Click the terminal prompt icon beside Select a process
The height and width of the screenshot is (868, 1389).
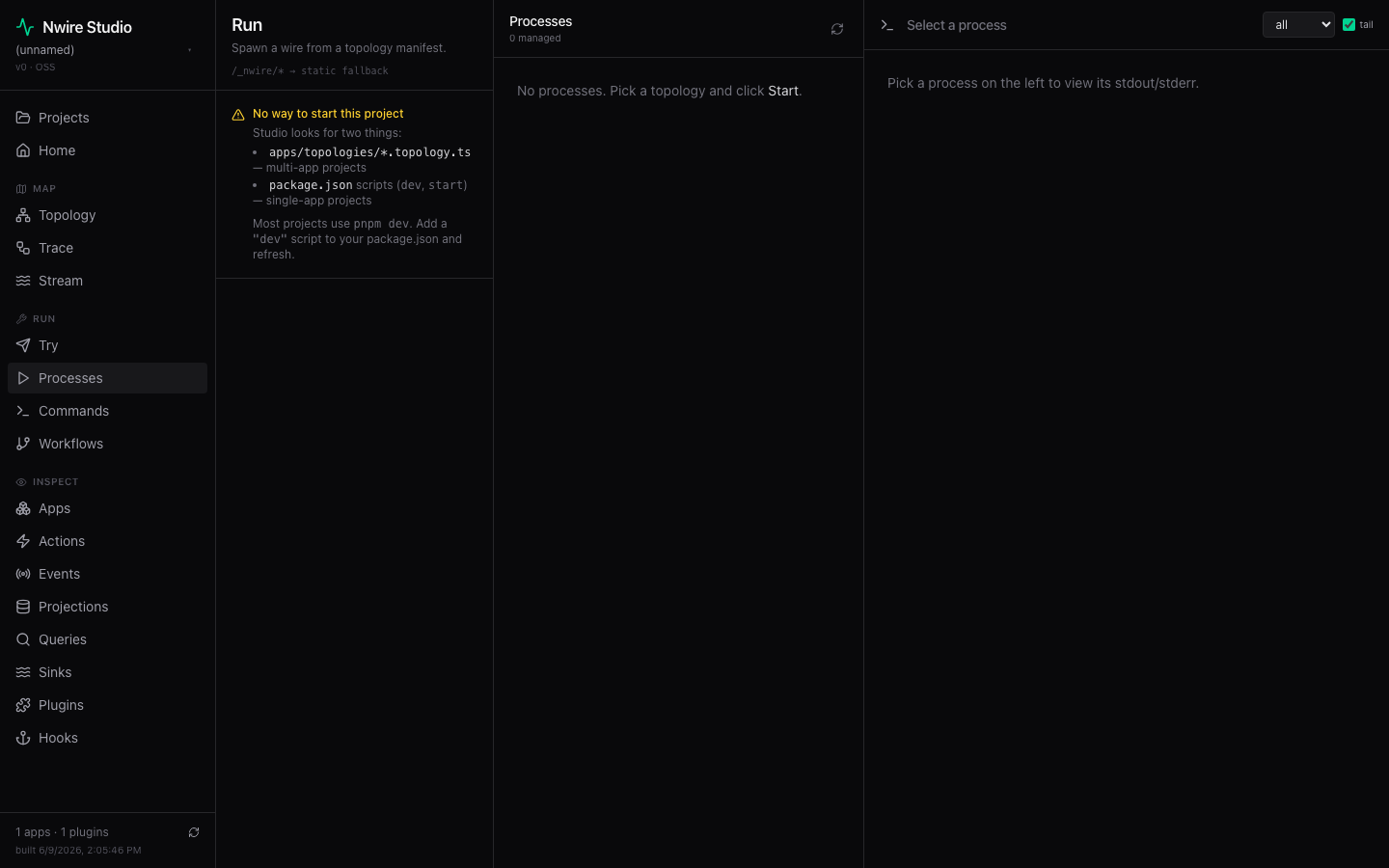887,25
